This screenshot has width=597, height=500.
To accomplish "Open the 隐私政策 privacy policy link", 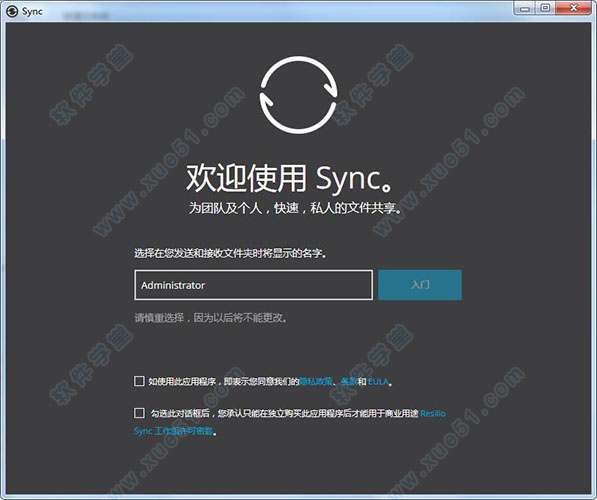I will coord(316,381).
